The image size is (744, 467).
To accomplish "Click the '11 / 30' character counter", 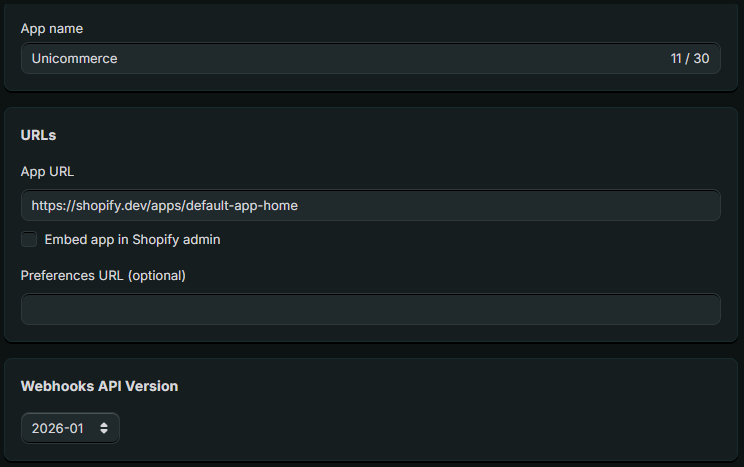I will pos(690,58).
